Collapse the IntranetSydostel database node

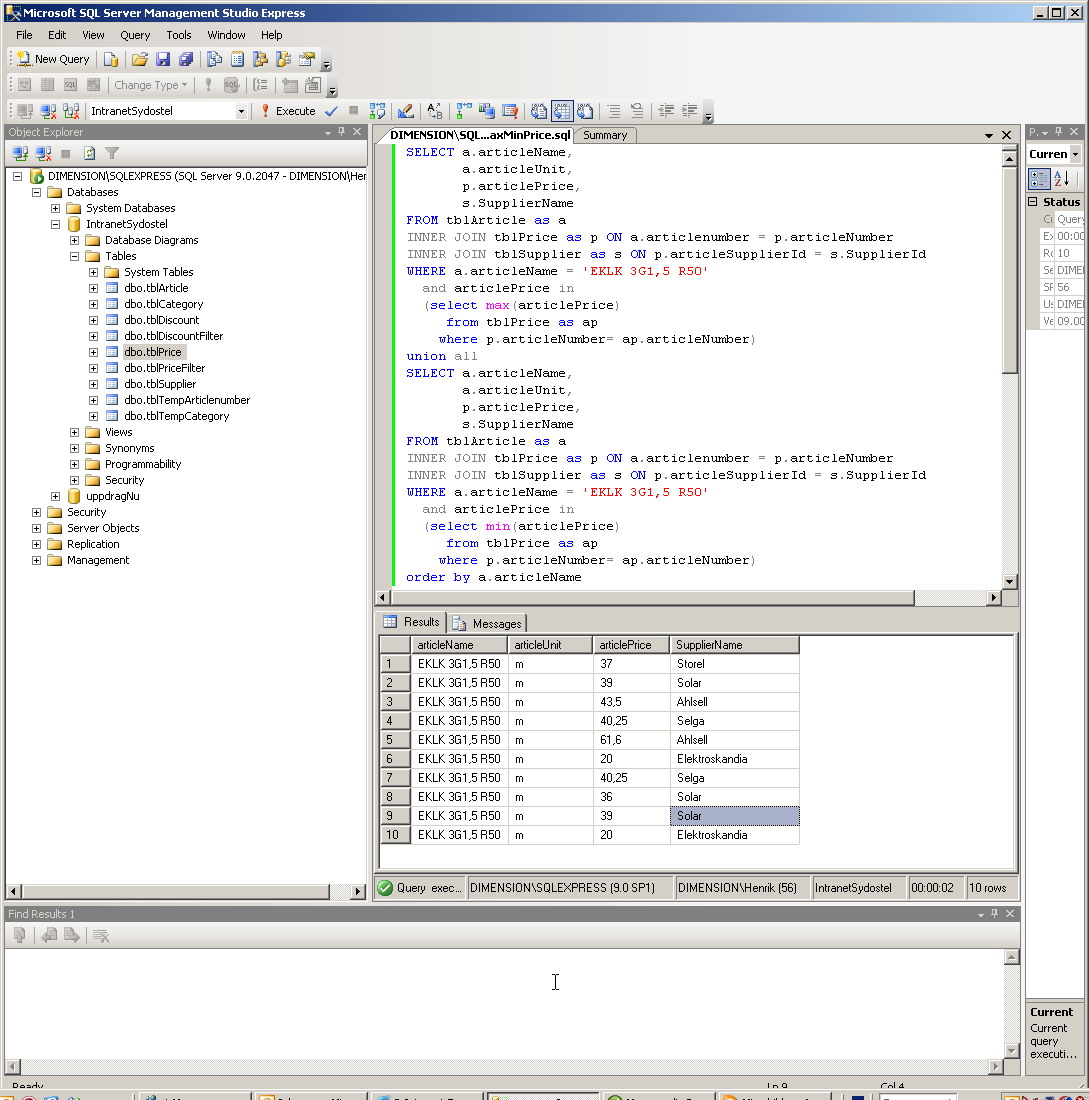point(55,224)
